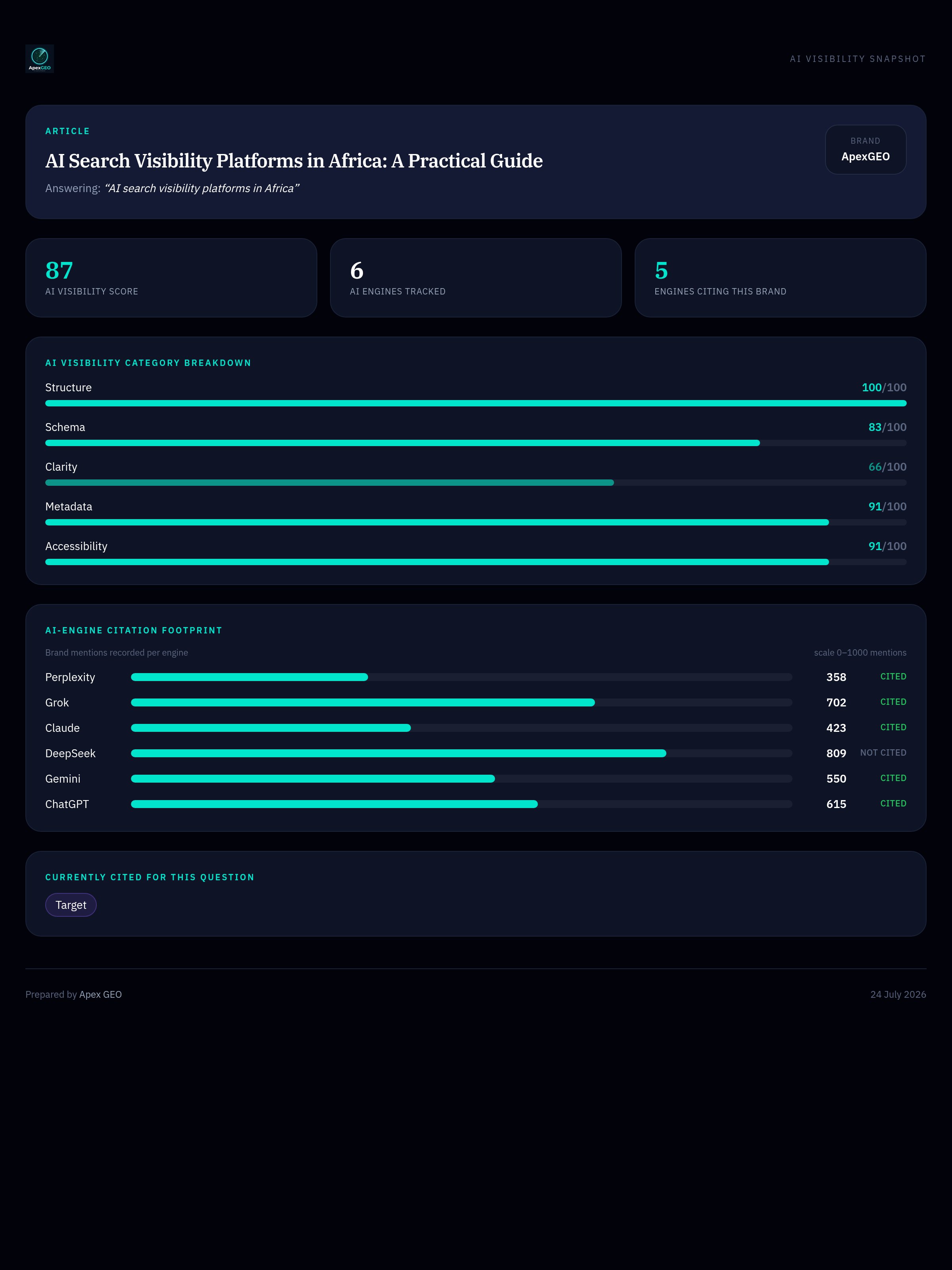952x1270 pixels.
Task: Click the article title heading
Action: click(x=294, y=161)
